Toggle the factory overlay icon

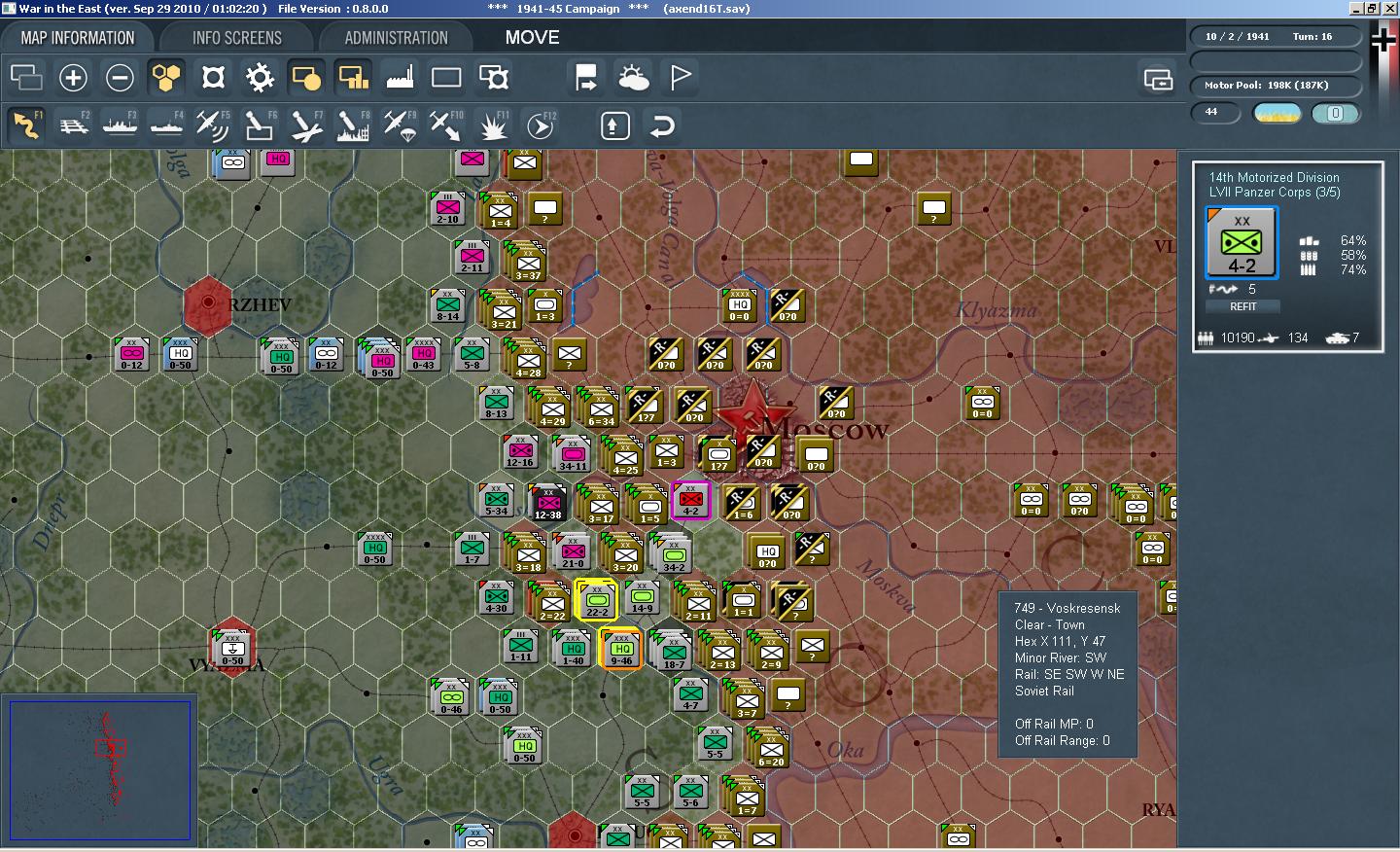pos(400,77)
